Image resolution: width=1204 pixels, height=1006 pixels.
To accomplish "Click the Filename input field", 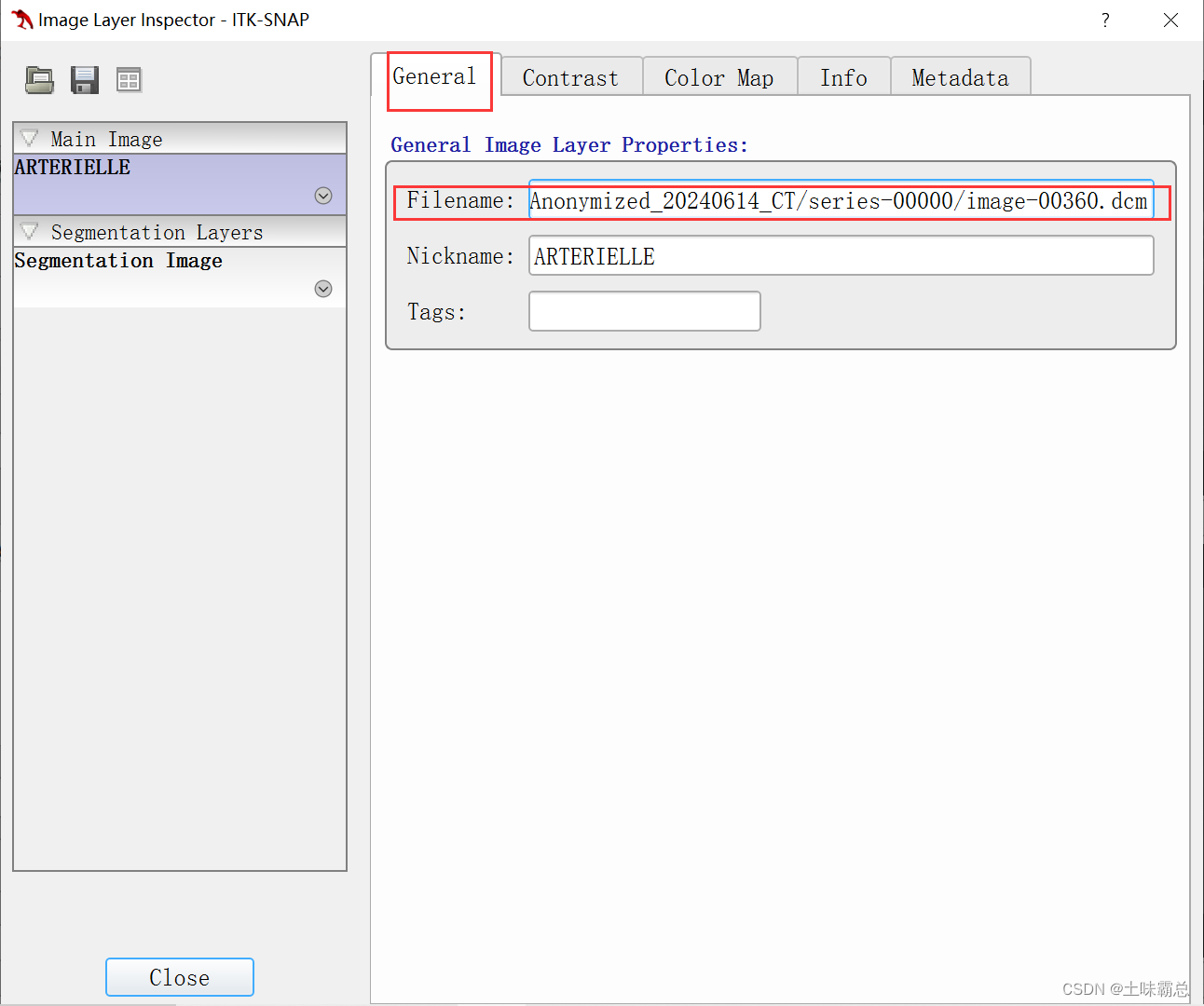I will pos(841,200).
